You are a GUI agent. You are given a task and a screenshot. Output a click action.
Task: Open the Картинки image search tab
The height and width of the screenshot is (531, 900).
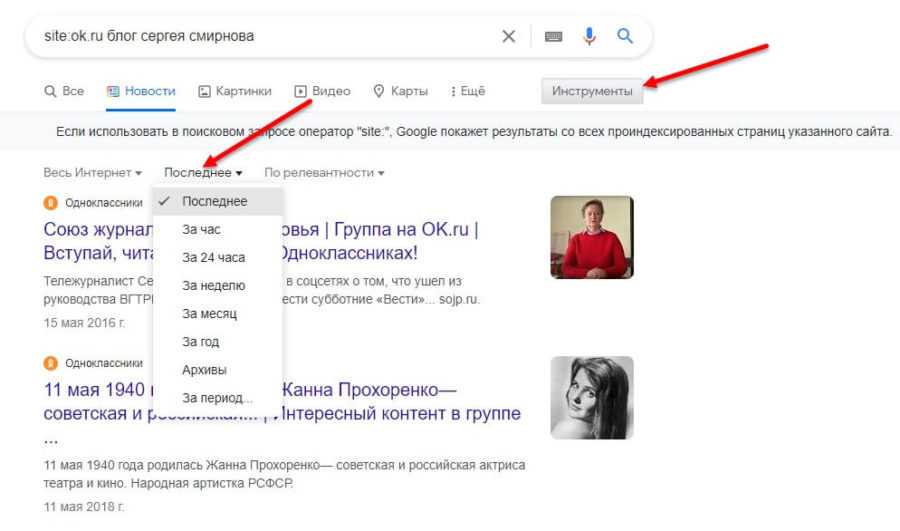coord(235,91)
